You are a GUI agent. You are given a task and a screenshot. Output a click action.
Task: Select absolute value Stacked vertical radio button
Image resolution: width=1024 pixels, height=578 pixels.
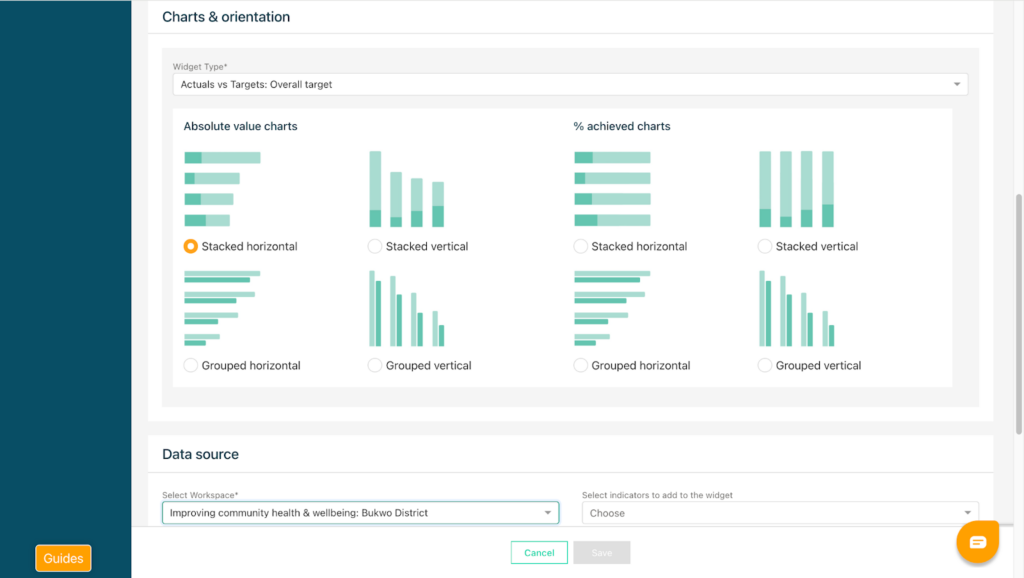pos(375,246)
